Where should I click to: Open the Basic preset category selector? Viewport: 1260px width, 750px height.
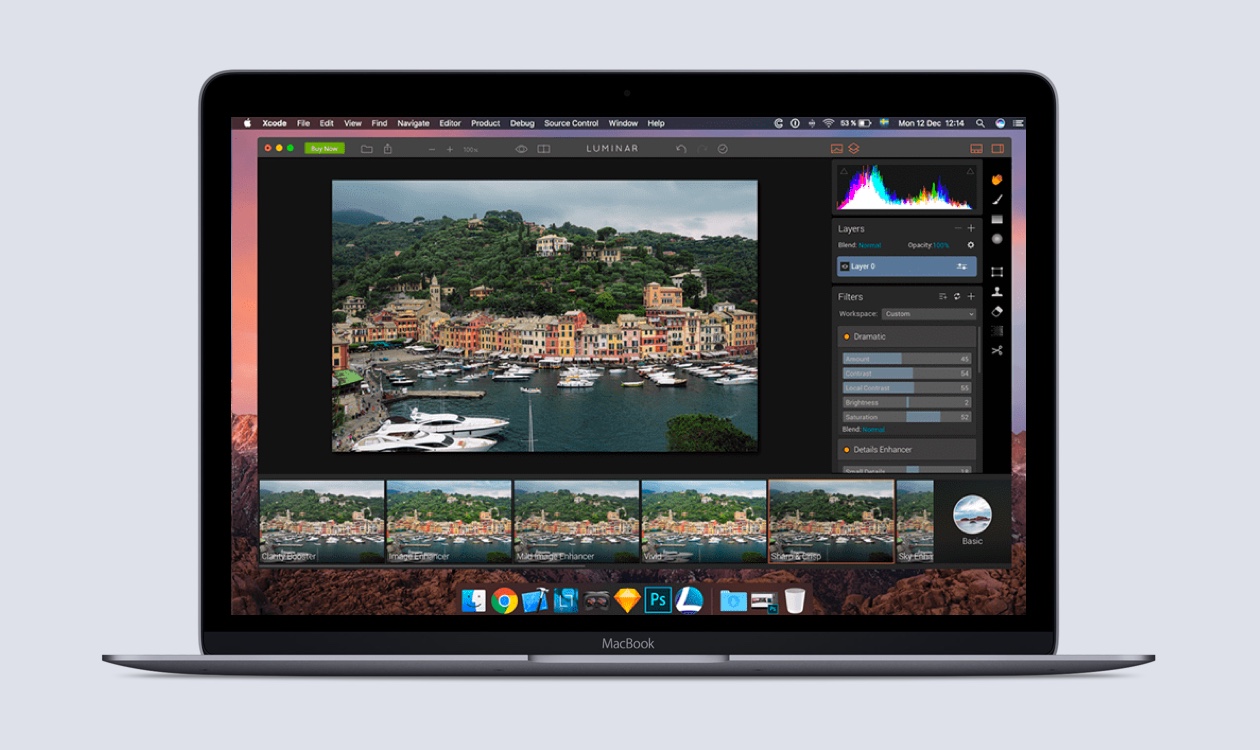click(972, 520)
